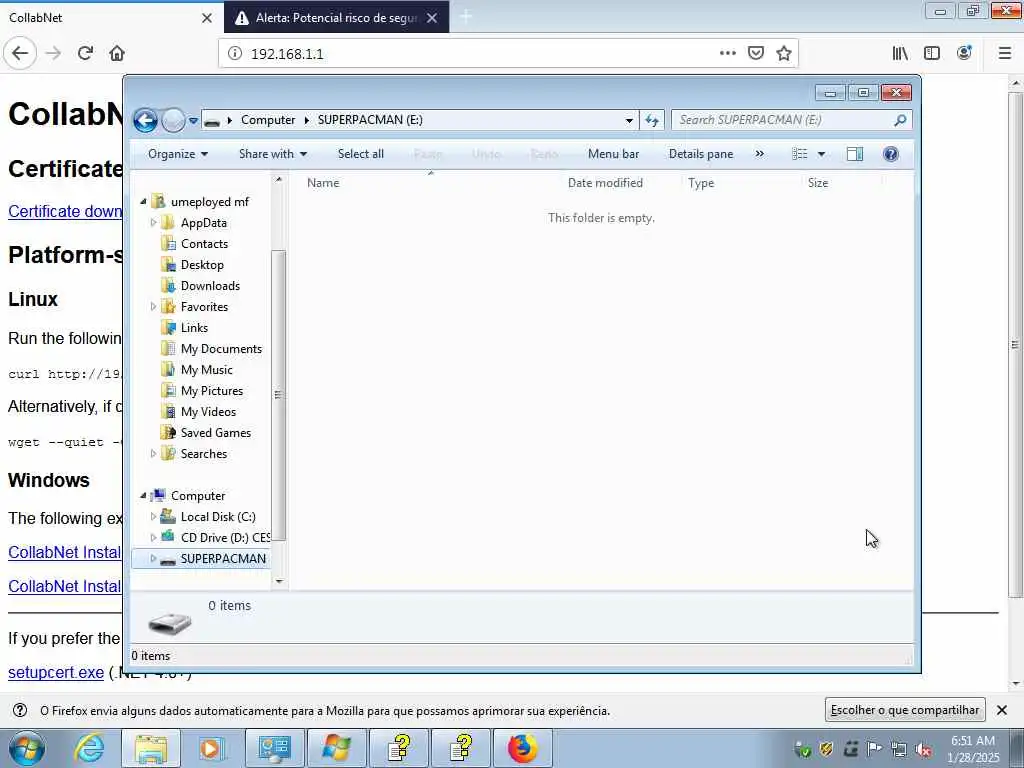The height and width of the screenshot is (768, 1024).
Task: Click Computer in the address breadcrumb
Action: click(x=268, y=120)
